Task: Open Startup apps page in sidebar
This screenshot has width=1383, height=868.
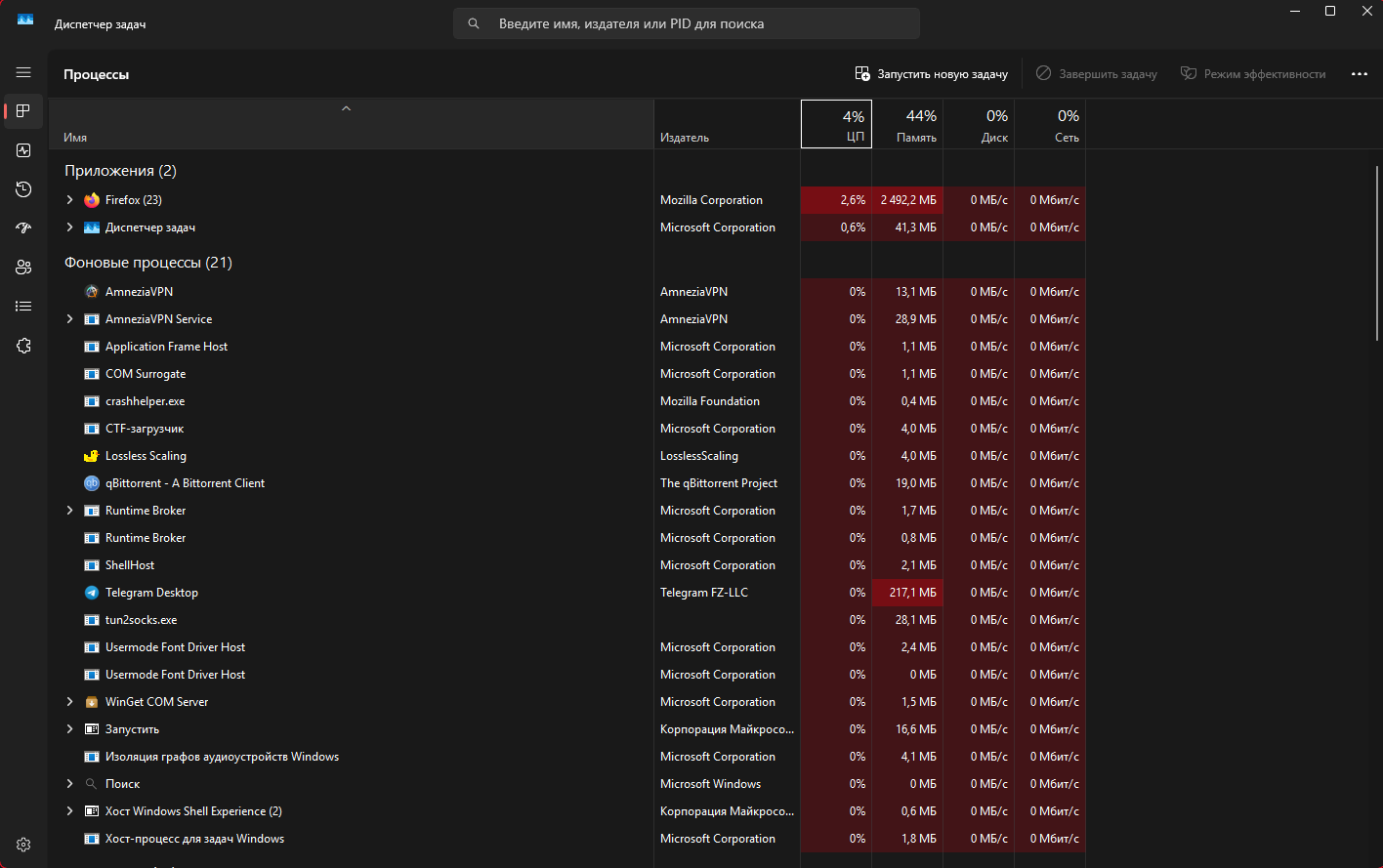Action: [23, 228]
